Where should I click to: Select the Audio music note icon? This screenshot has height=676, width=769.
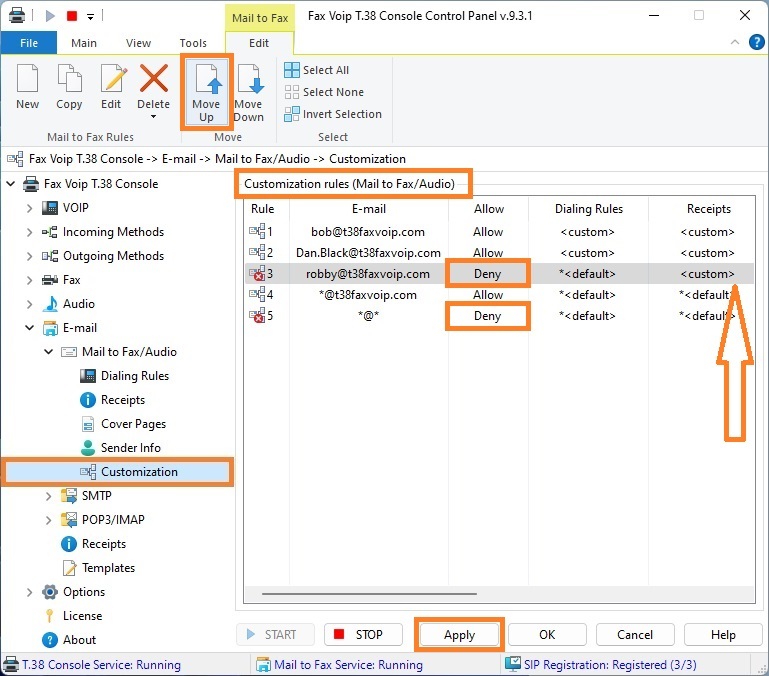click(50, 304)
